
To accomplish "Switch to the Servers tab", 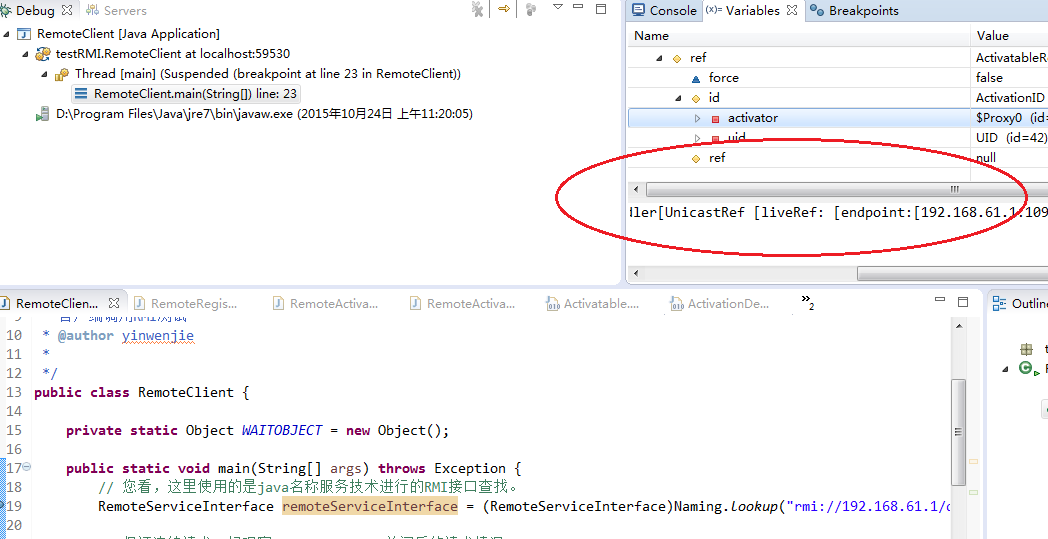I will pos(116,11).
